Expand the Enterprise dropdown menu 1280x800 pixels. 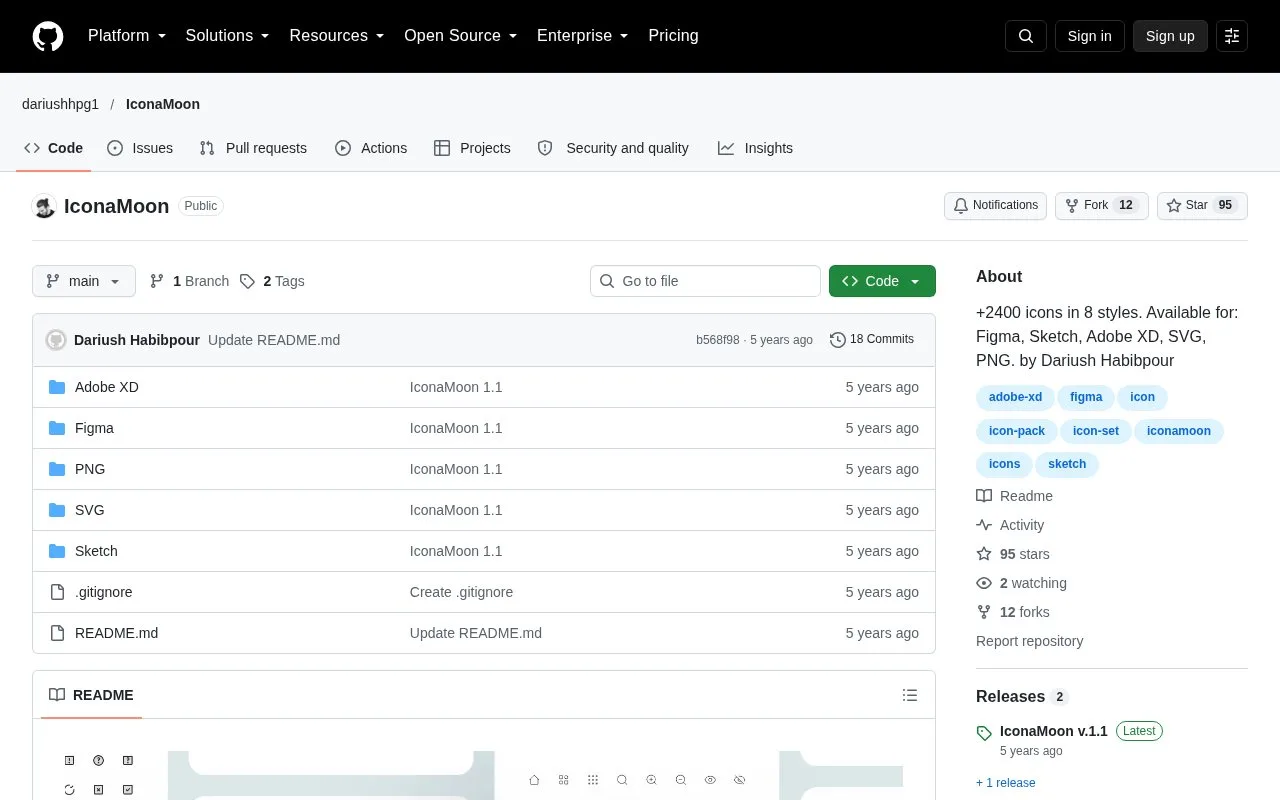[x=583, y=36]
